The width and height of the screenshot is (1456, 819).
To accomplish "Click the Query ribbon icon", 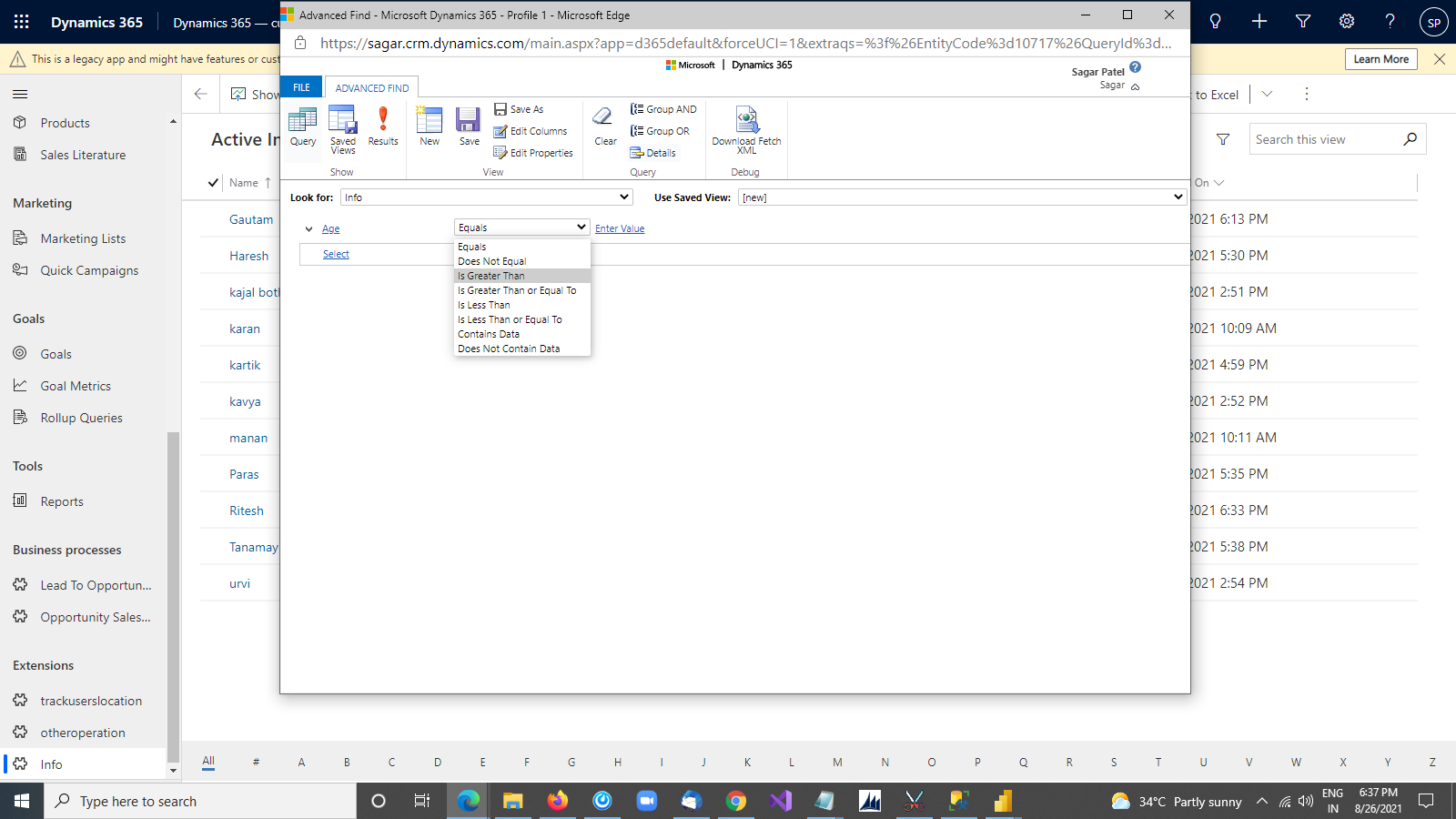I will coord(302,126).
